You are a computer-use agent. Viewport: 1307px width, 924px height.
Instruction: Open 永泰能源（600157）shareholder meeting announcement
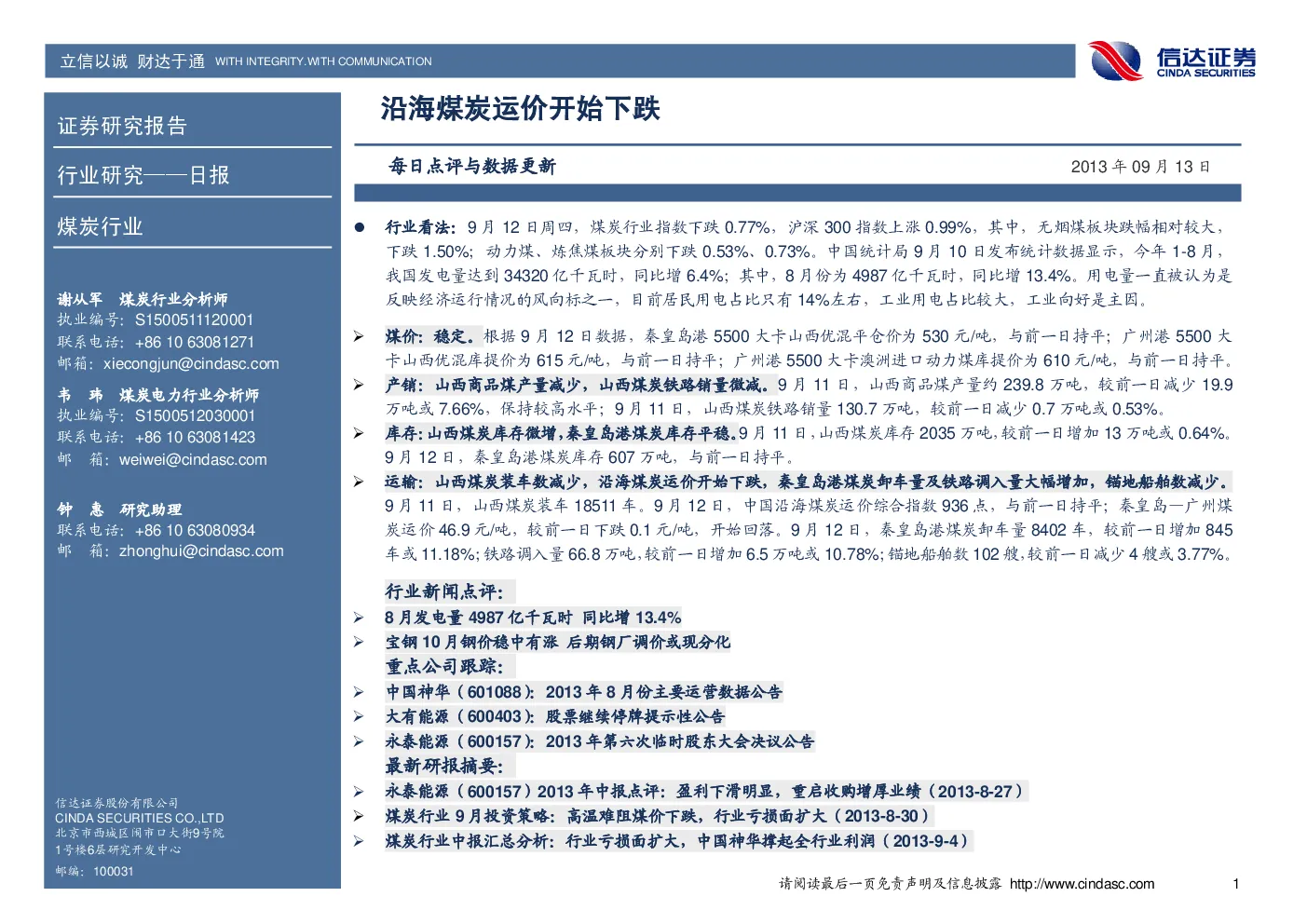pyautogui.click(x=600, y=741)
